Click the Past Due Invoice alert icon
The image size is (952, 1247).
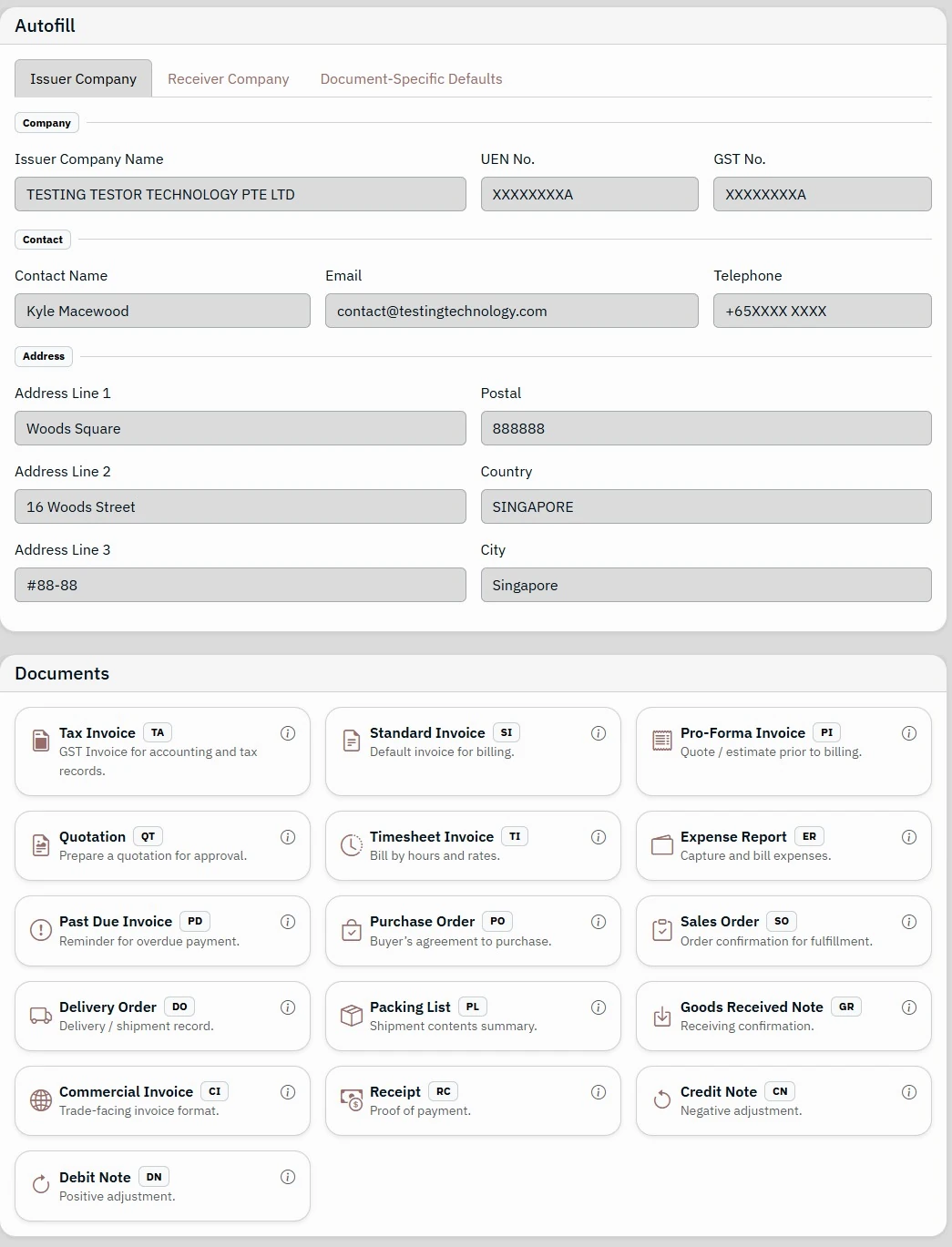pos(41,930)
